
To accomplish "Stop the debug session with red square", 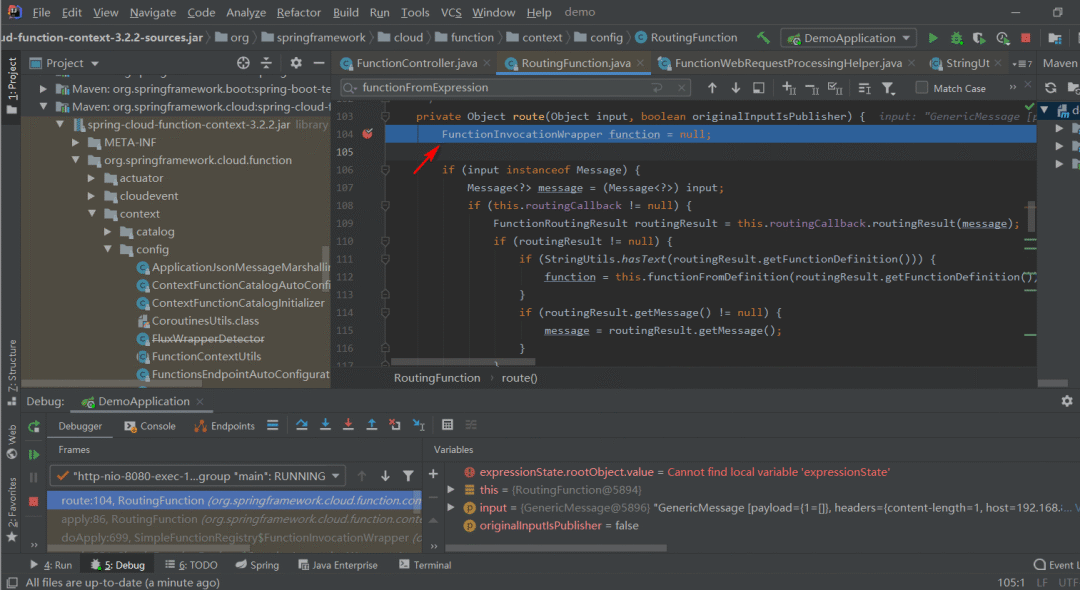I will click(33, 501).
